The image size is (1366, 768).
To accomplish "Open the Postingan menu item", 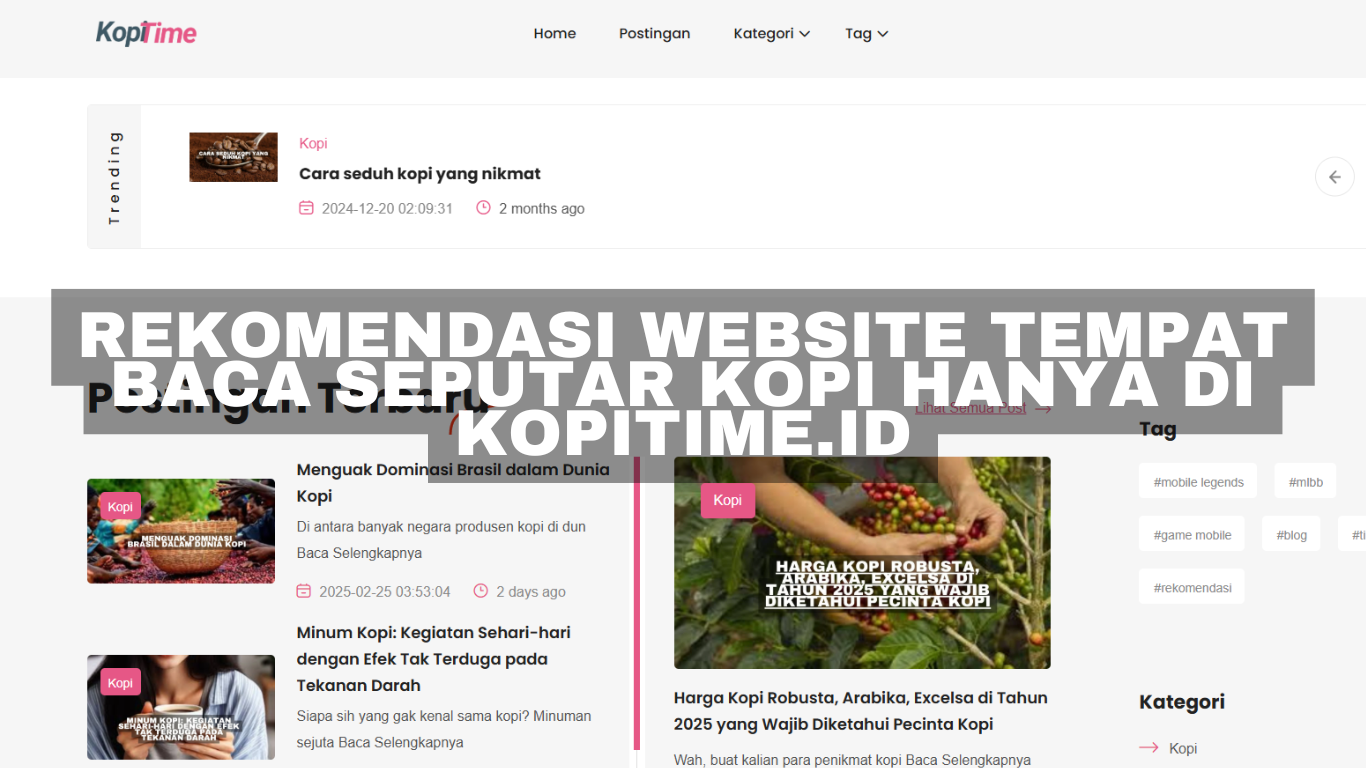I will pos(654,33).
